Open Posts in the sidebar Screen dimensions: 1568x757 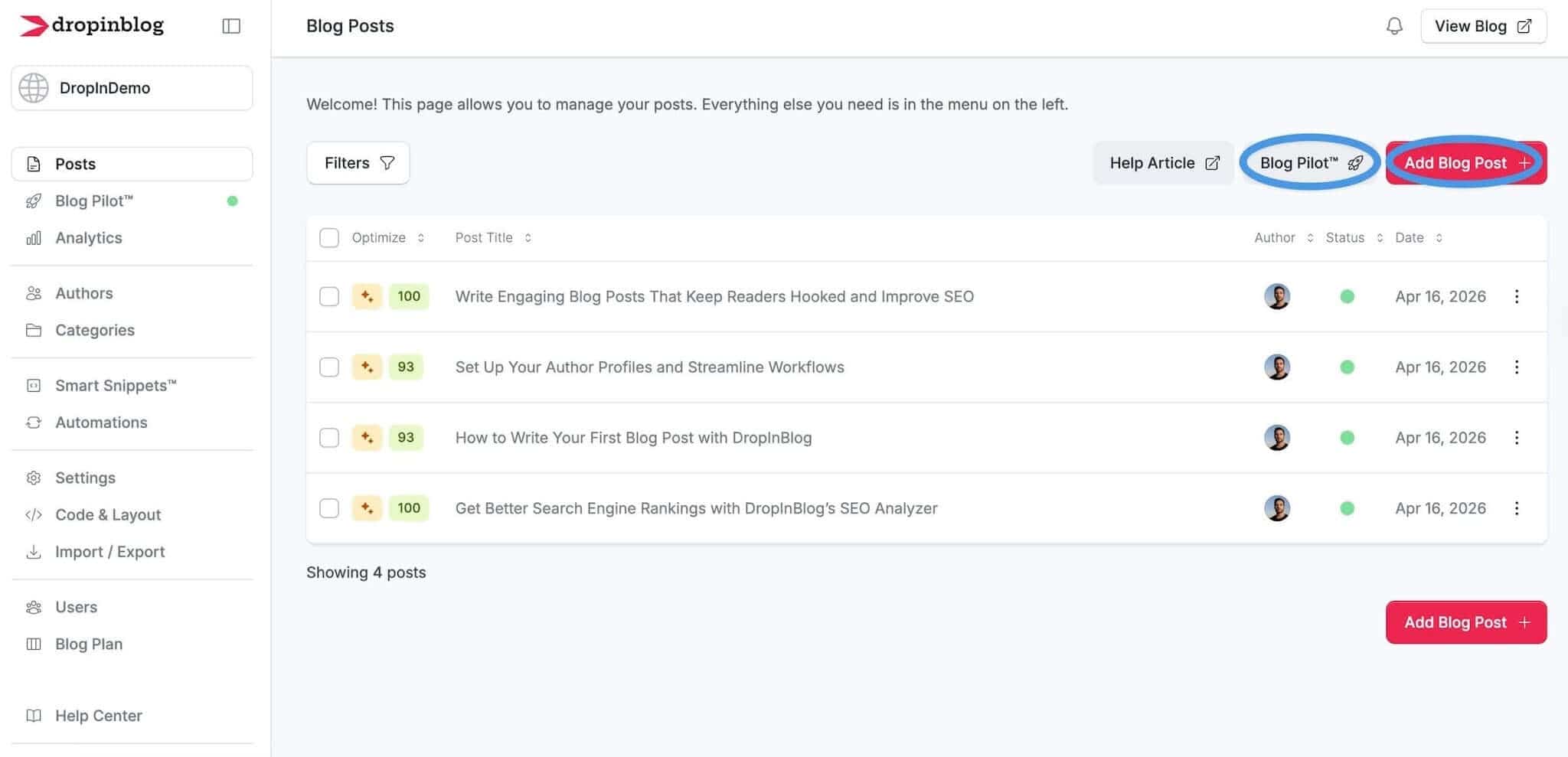coord(132,164)
